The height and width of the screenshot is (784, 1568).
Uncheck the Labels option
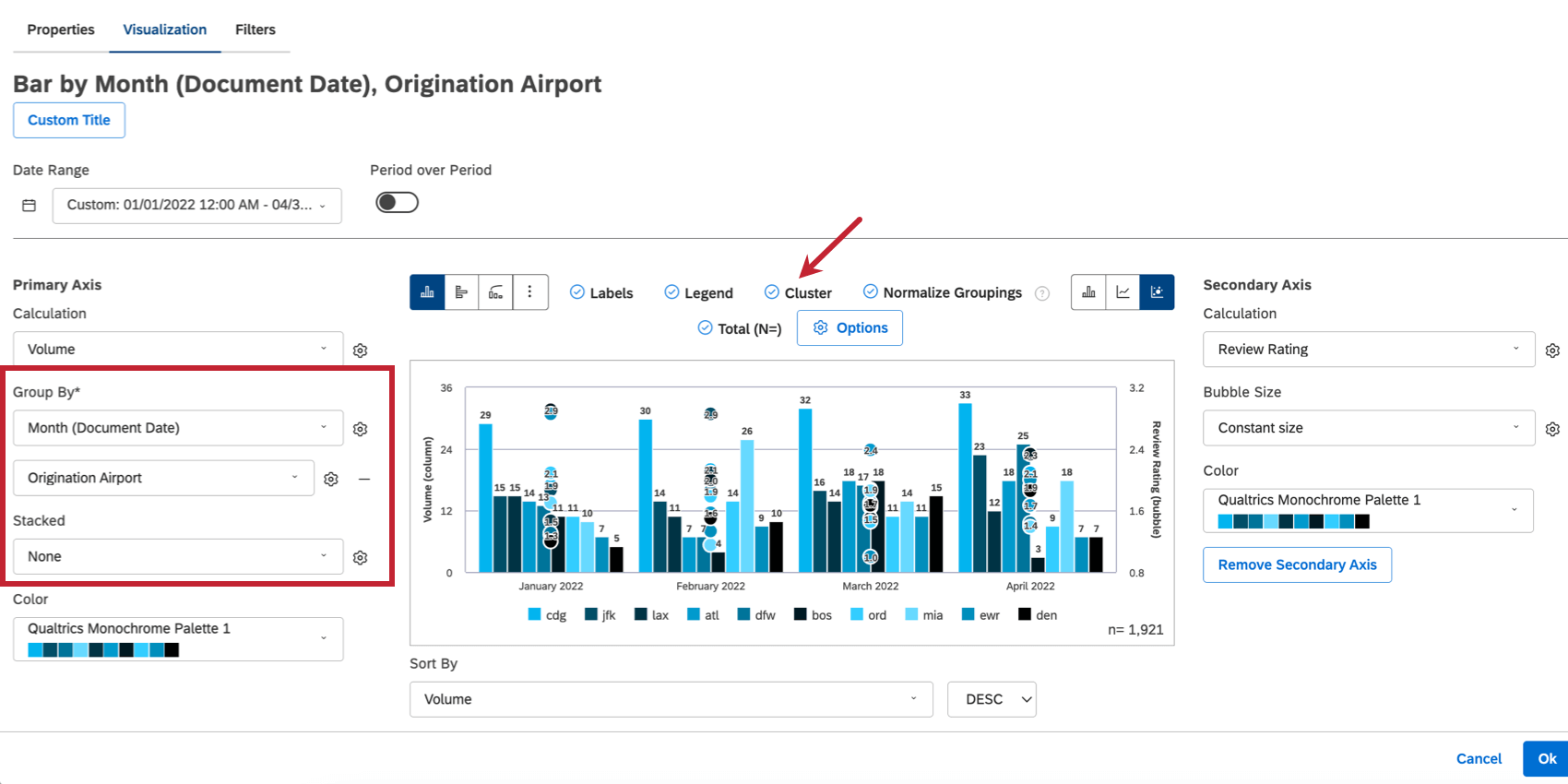pyautogui.click(x=576, y=291)
